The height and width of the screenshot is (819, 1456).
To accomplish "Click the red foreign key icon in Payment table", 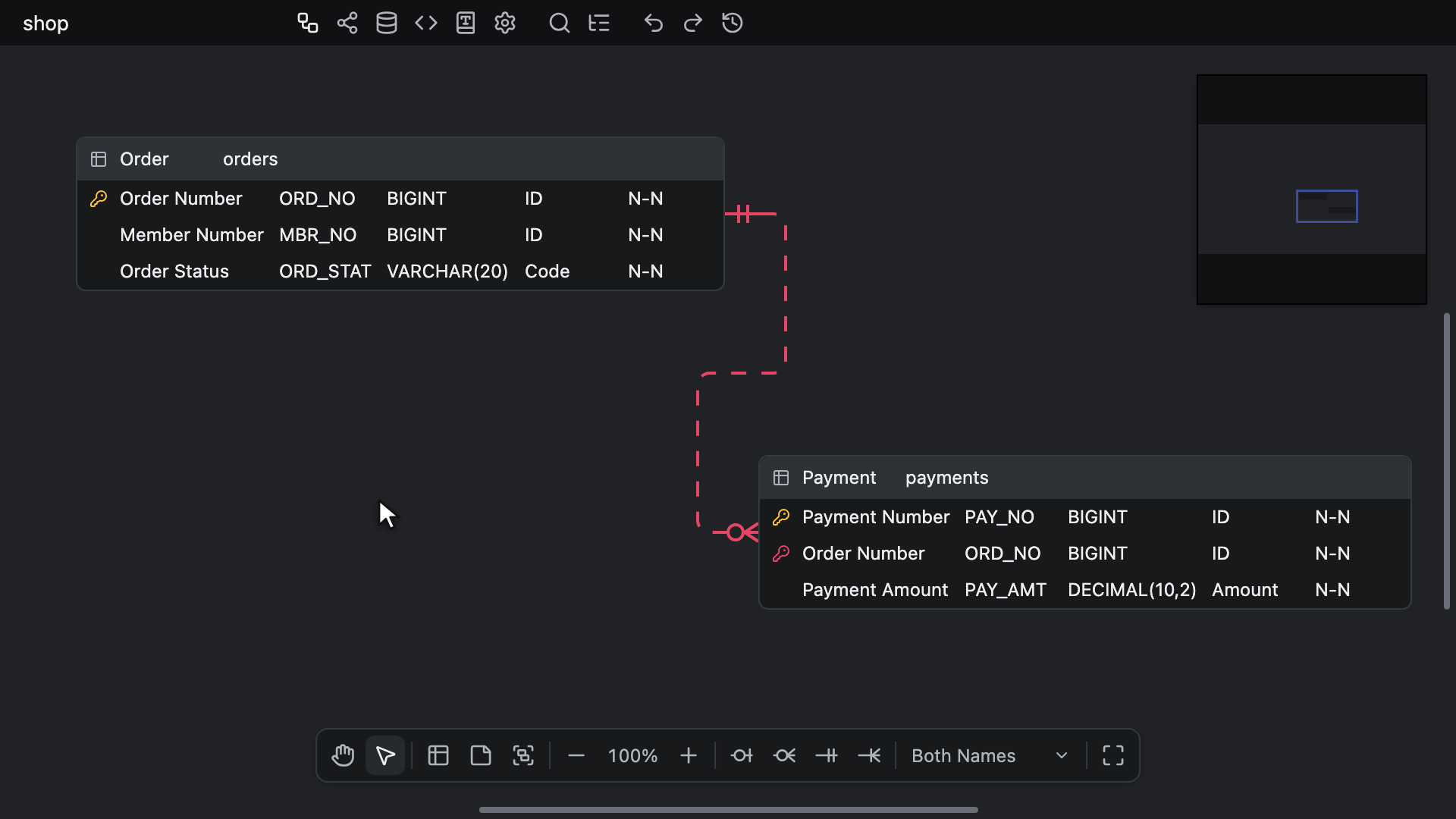I will (x=781, y=554).
